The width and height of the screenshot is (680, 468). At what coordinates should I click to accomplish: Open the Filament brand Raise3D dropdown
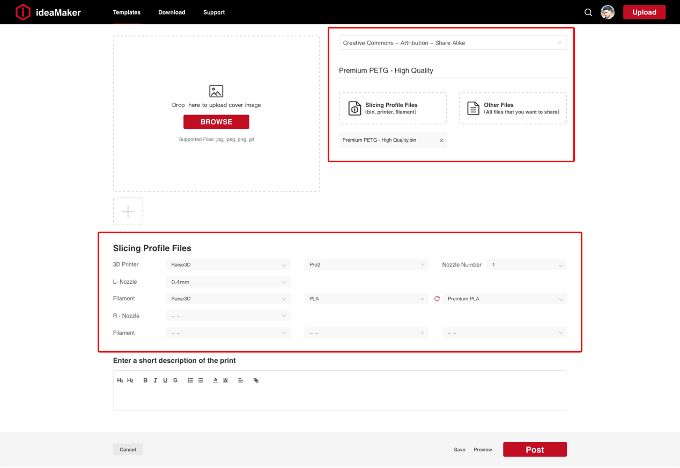click(x=228, y=299)
